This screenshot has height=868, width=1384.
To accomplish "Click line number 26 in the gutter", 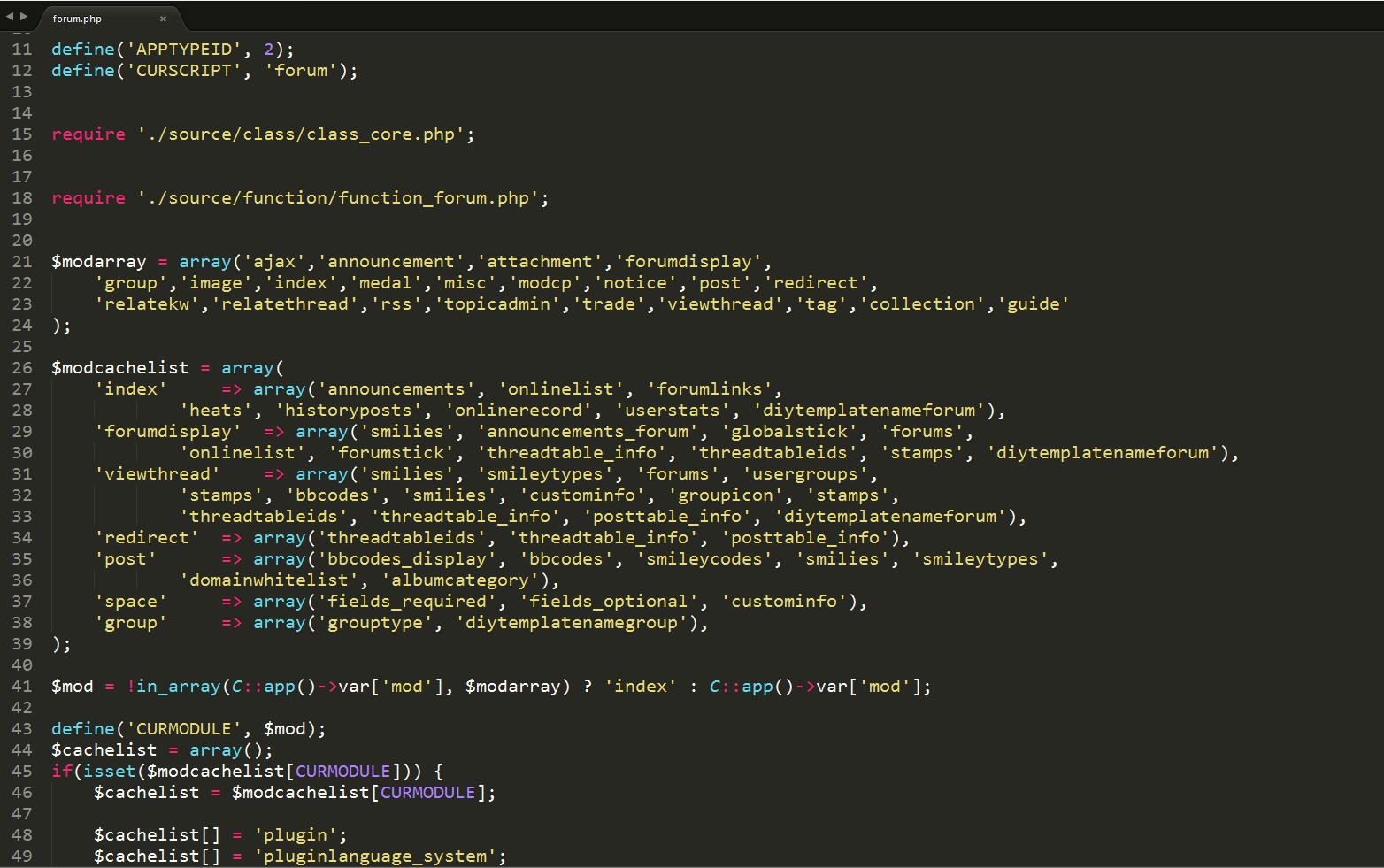I will pos(22,368).
